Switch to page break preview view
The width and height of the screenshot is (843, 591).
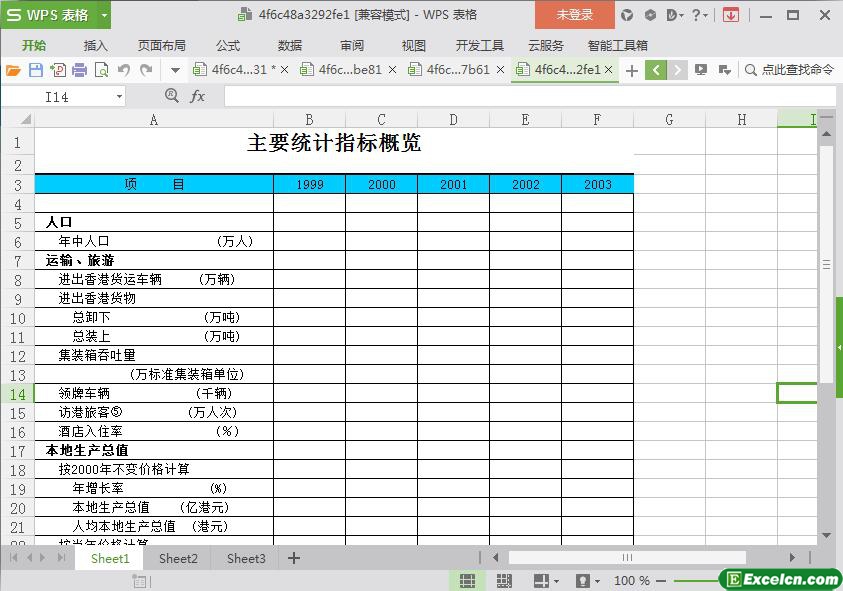[504, 581]
